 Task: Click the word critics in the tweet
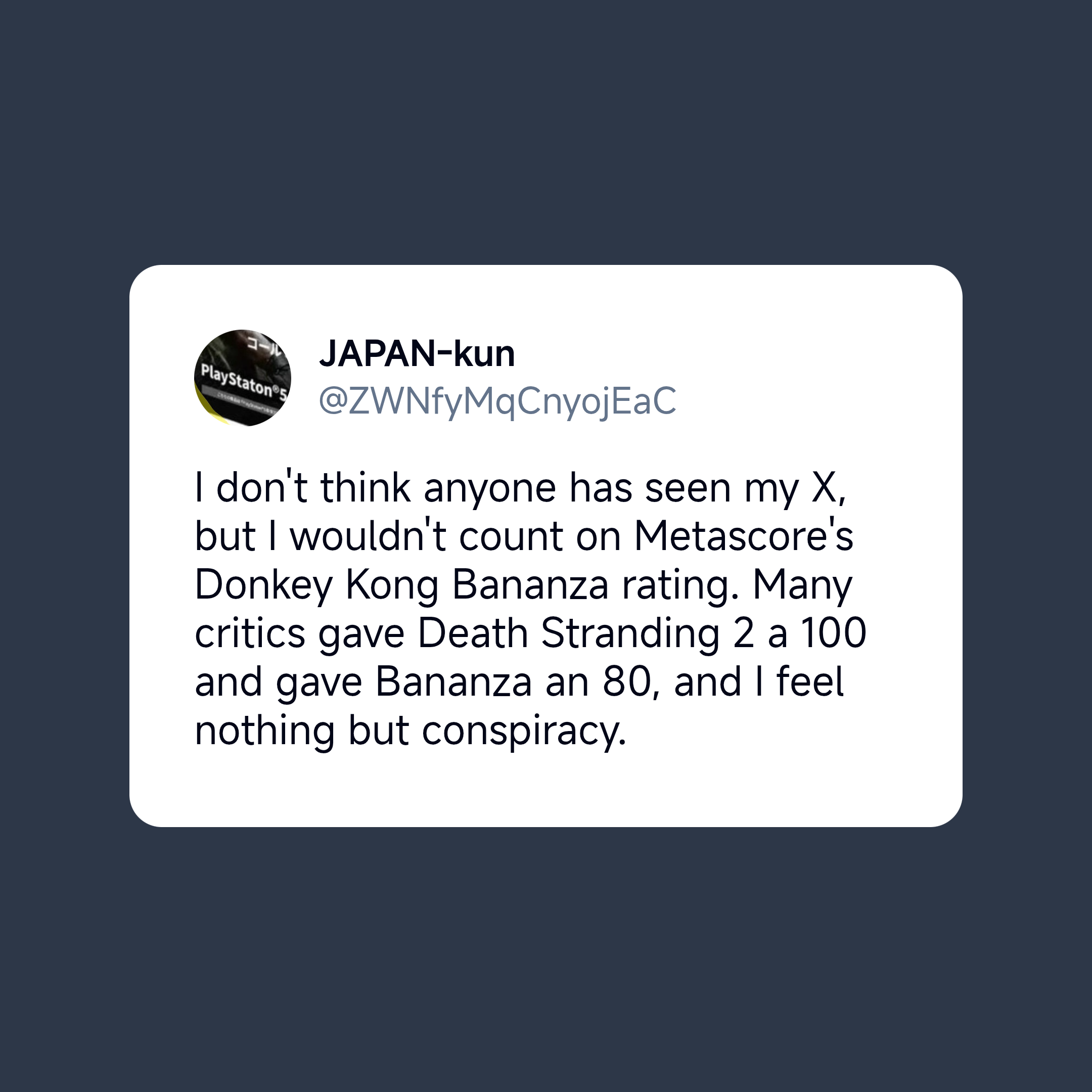pos(250,633)
